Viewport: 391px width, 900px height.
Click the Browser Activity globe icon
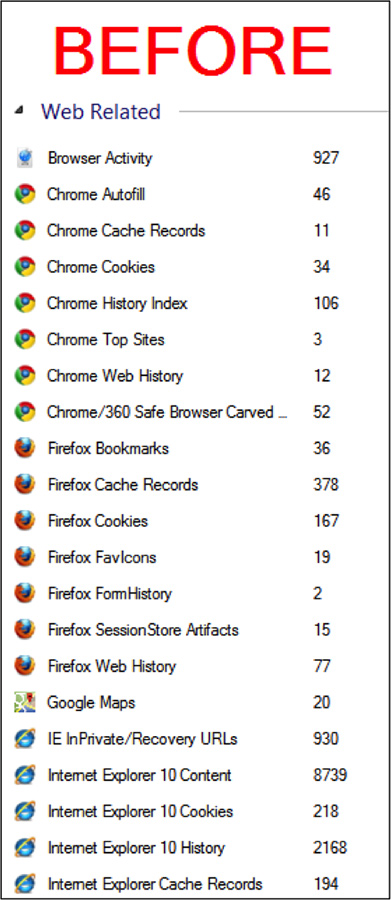[x=25, y=158]
